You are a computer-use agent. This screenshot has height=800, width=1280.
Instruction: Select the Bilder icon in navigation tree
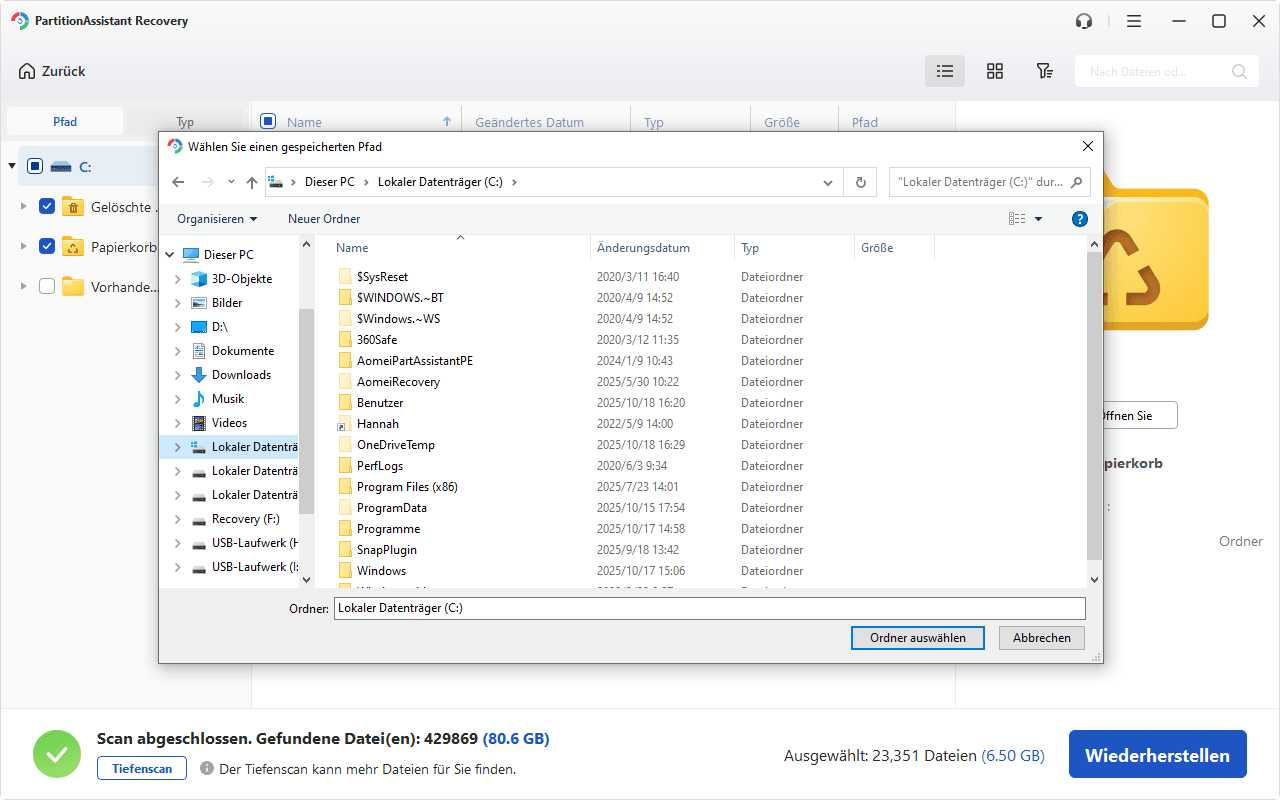tap(199, 303)
